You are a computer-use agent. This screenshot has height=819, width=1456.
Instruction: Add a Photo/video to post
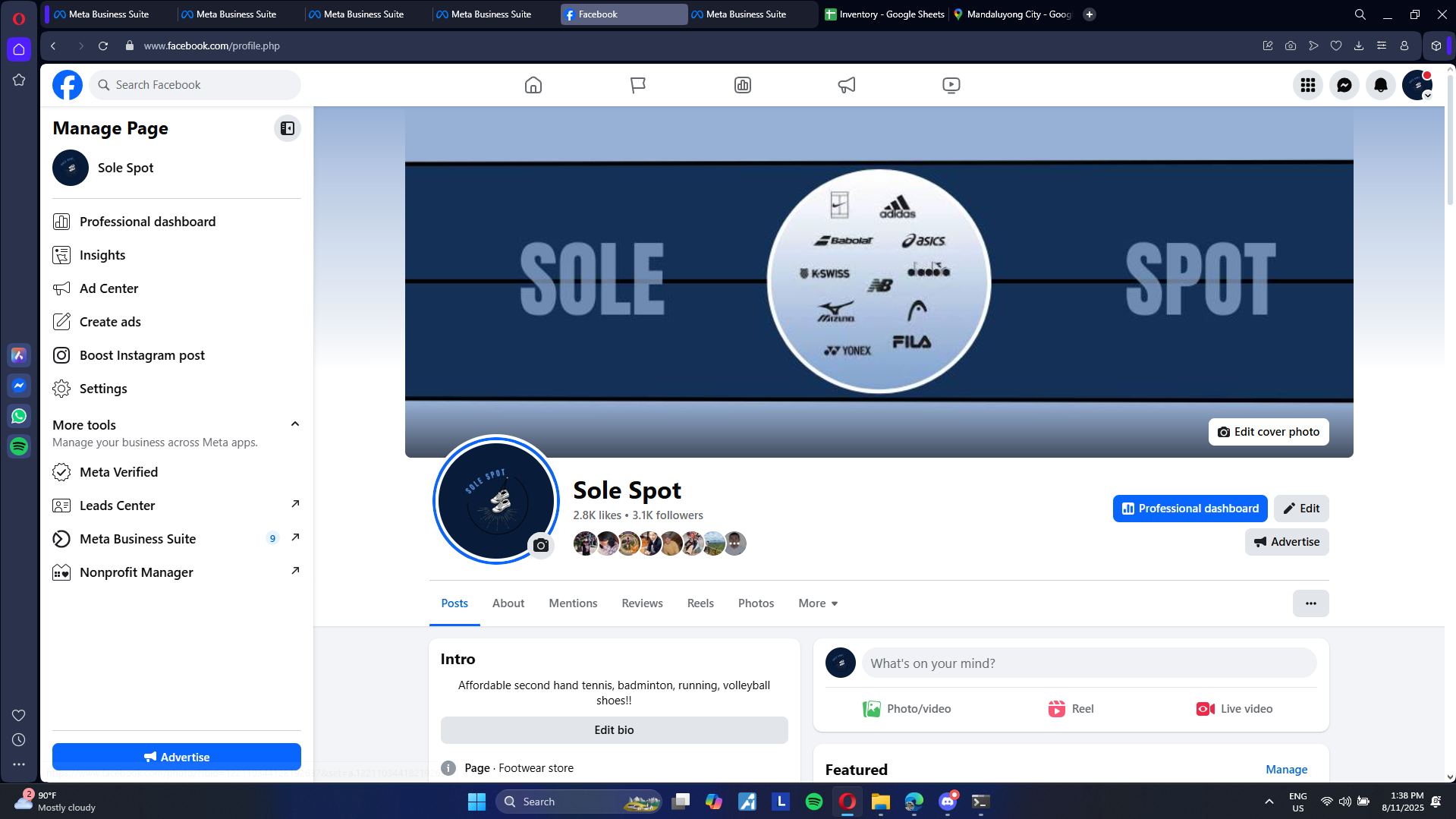coord(907,709)
